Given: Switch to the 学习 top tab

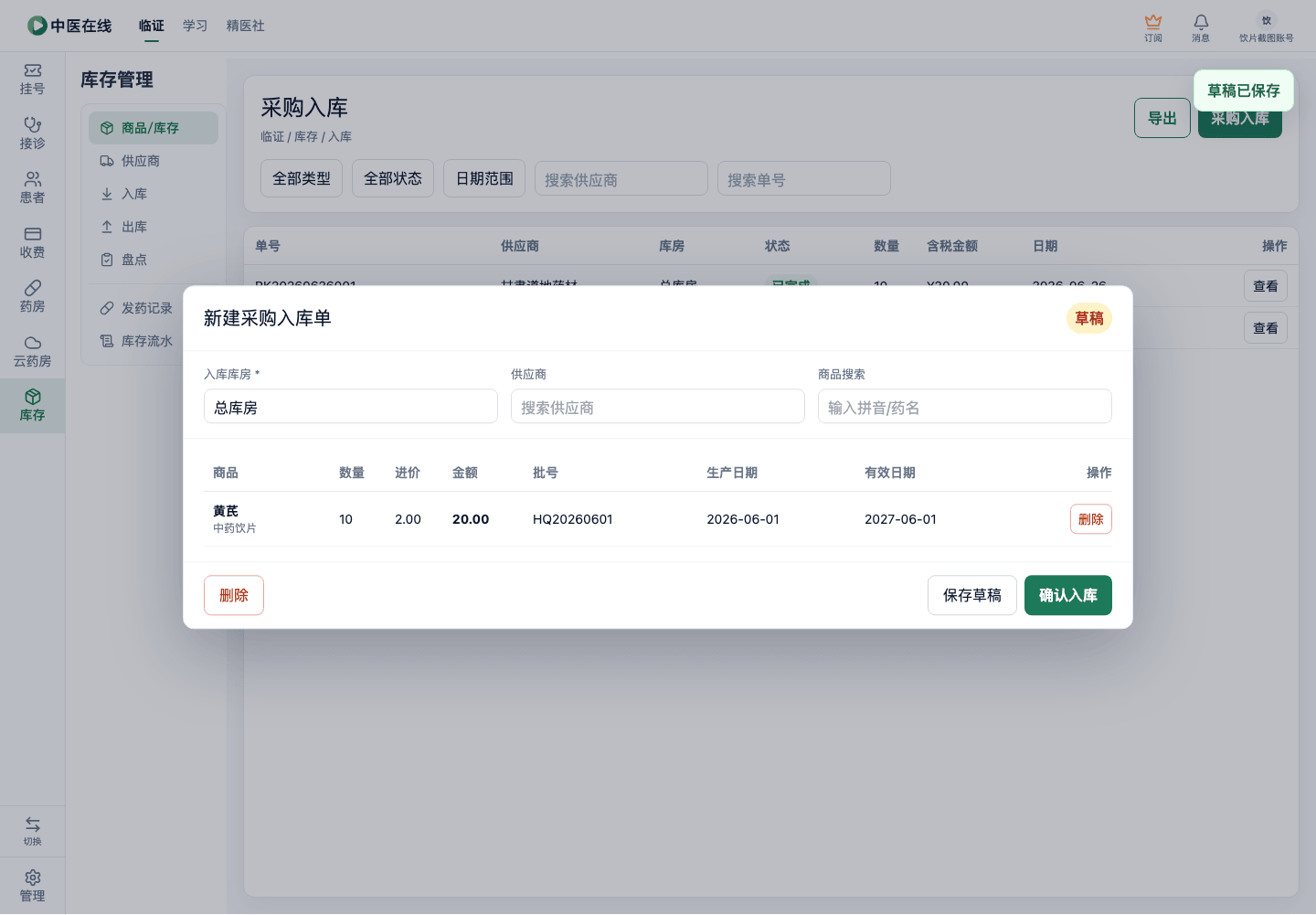Looking at the screenshot, I should pos(196,26).
